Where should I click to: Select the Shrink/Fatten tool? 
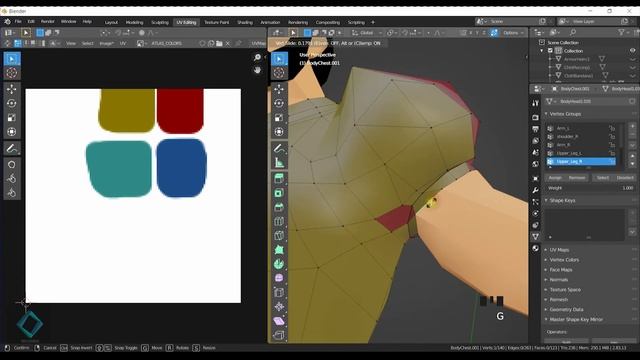click(x=279, y=307)
